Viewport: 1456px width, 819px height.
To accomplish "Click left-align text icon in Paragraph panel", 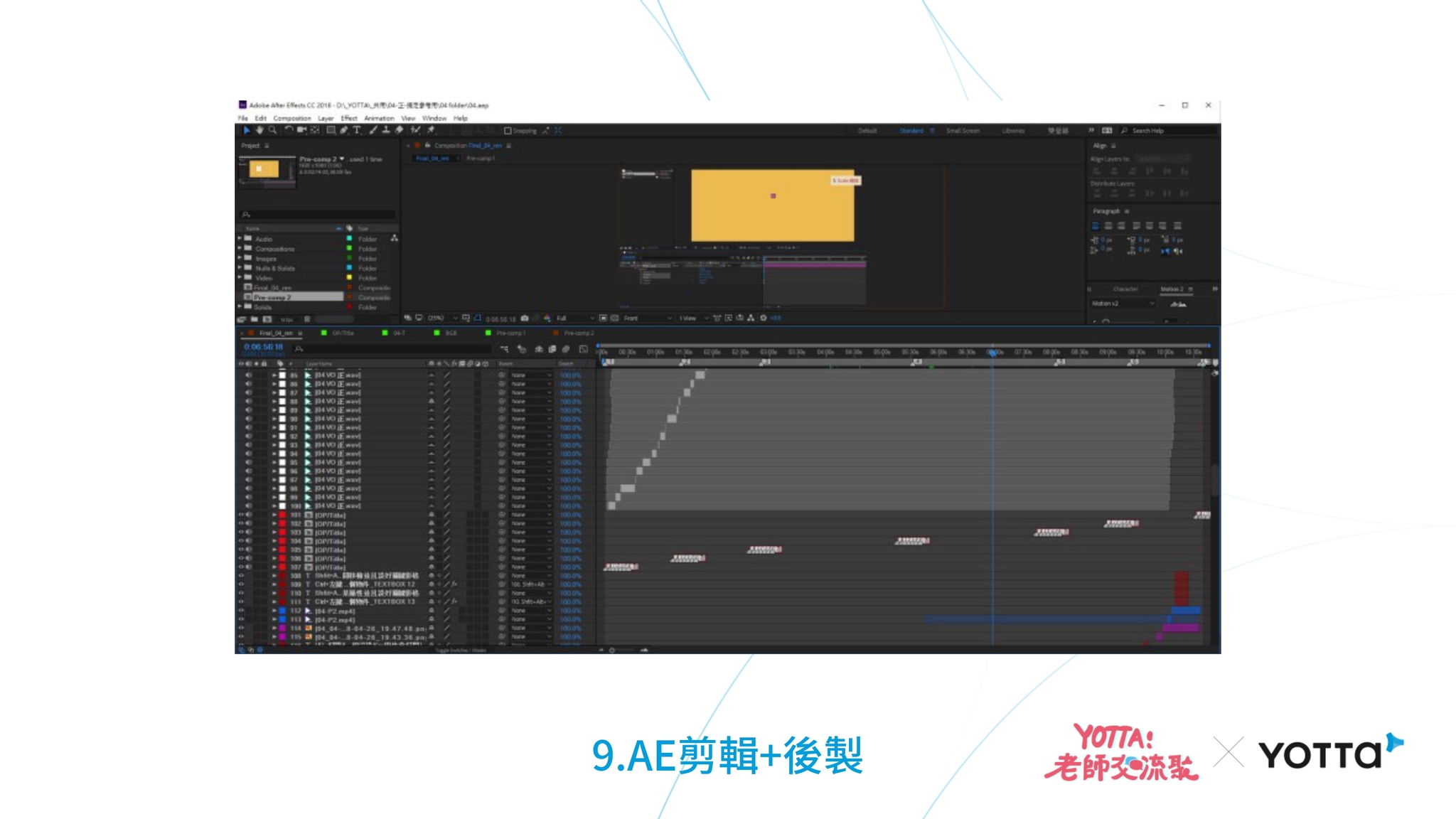I will (x=1096, y=226).
